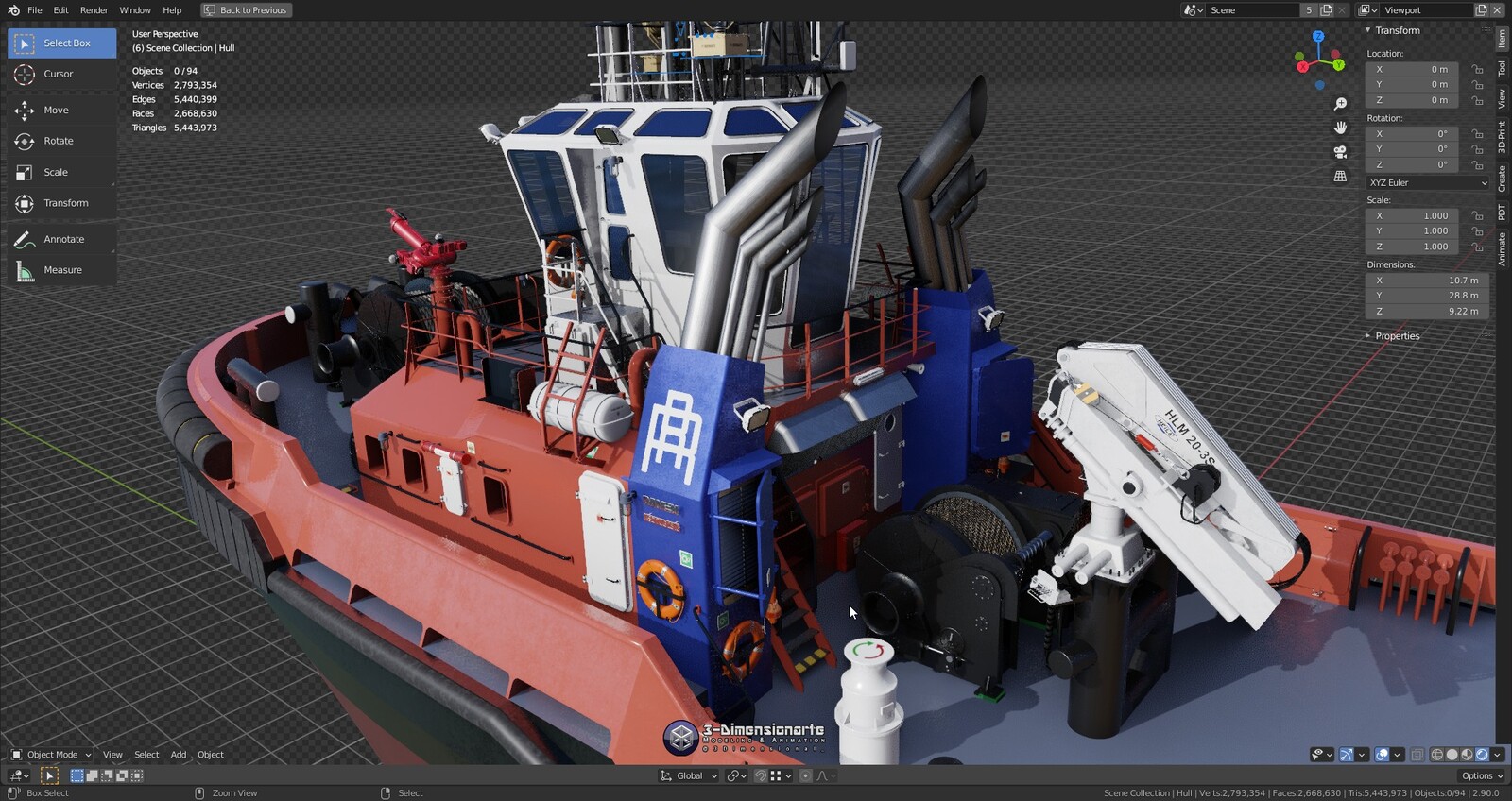Image resolution: width=1512 pixels, height=801 pixels.
Task: Select the Annotate tool
Action: pos(61,239)
